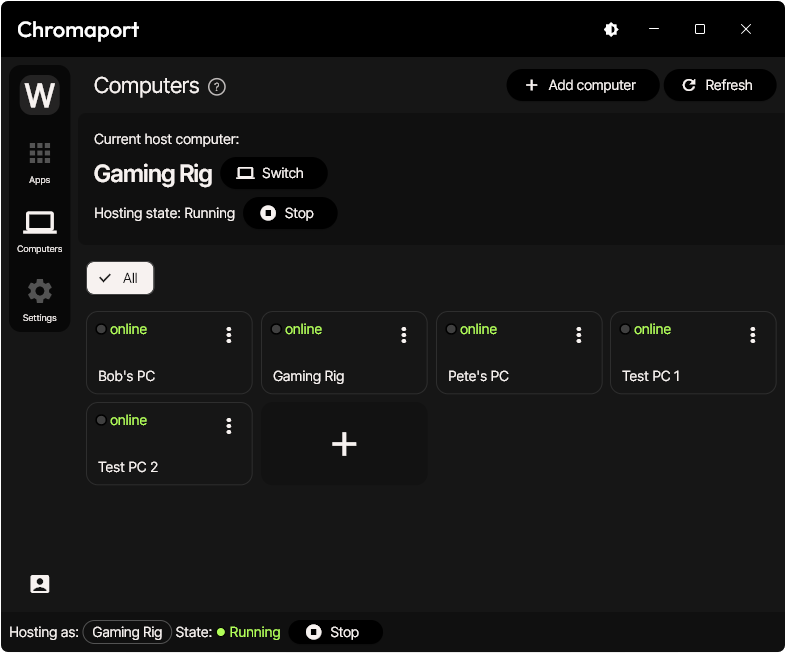This screenshot has height=653, width=786.
Task: Open the account contact icon at bottom-left
Action: [40, 584]
